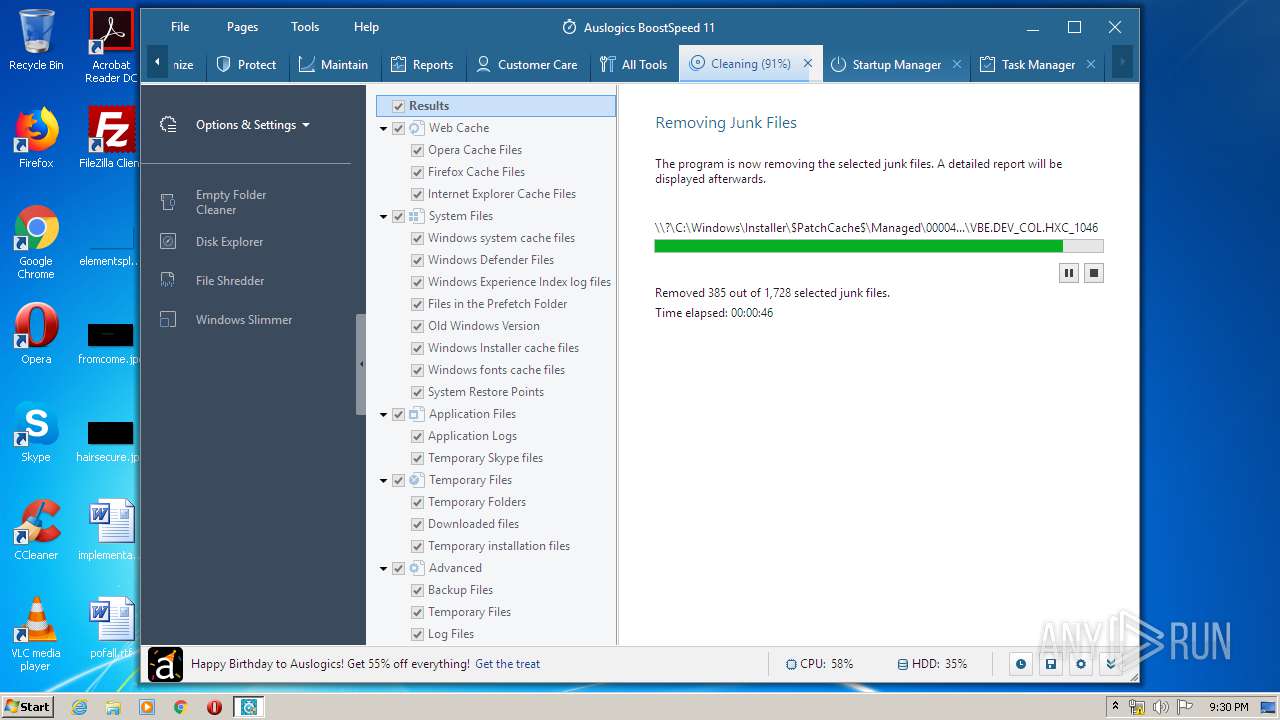The image size is (1280, 720).
Task: Launch Firefox from the desktop
Action: point(36,138)
